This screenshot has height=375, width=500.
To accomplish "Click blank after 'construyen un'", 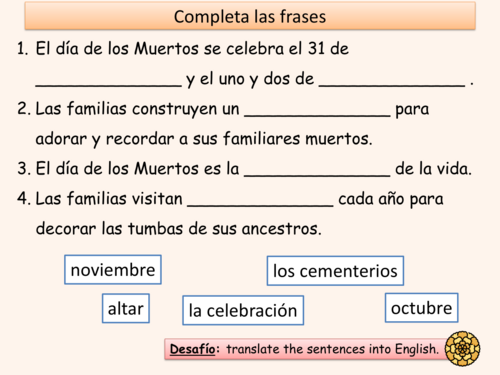I will pyautogui.click(x=317, y=115).
